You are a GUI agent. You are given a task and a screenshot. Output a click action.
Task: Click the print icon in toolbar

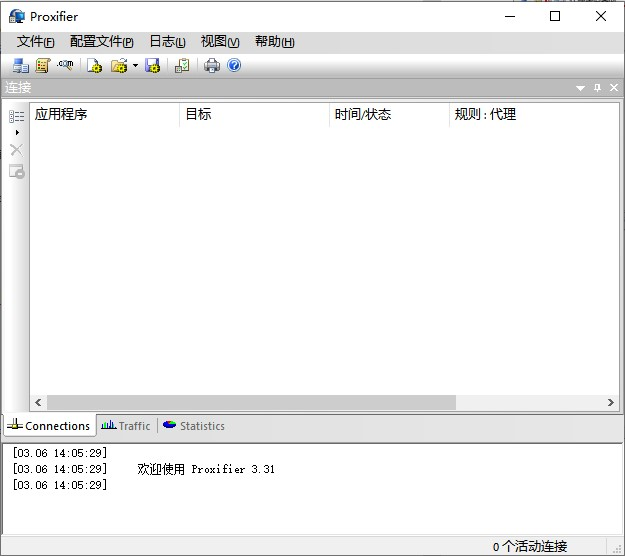coord(212,66)
